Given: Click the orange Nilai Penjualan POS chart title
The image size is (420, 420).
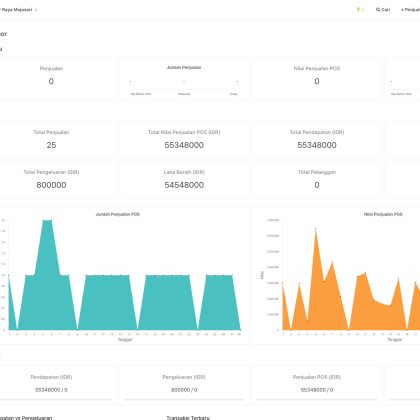Looking at the screenshot, I should coord(383,214).
